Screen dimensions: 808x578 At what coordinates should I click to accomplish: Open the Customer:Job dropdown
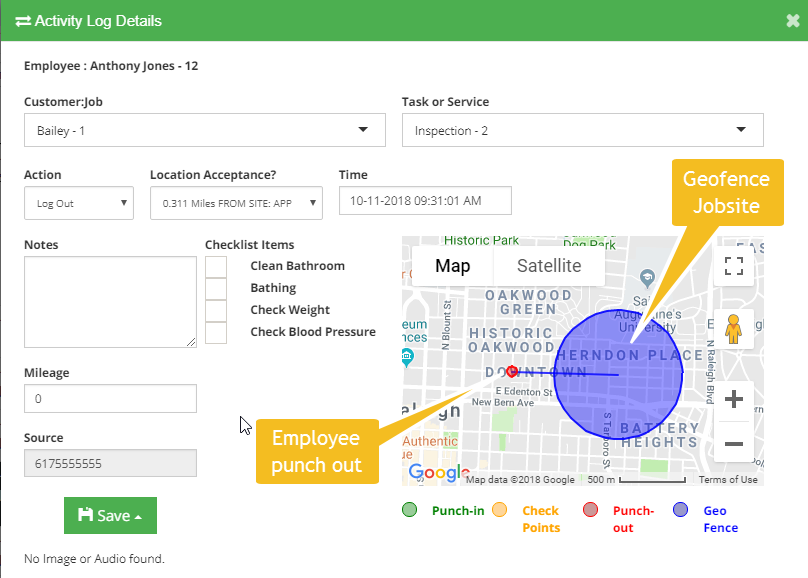(x=205, y=130)
